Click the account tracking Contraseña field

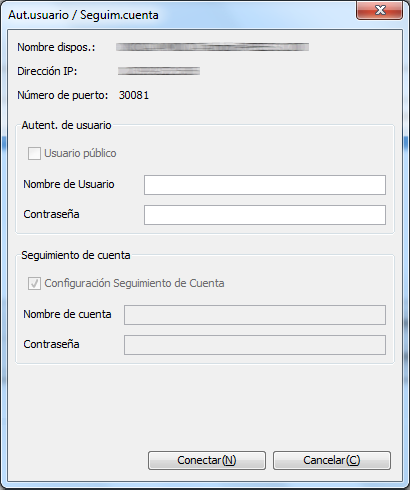(x=255, y=345)
